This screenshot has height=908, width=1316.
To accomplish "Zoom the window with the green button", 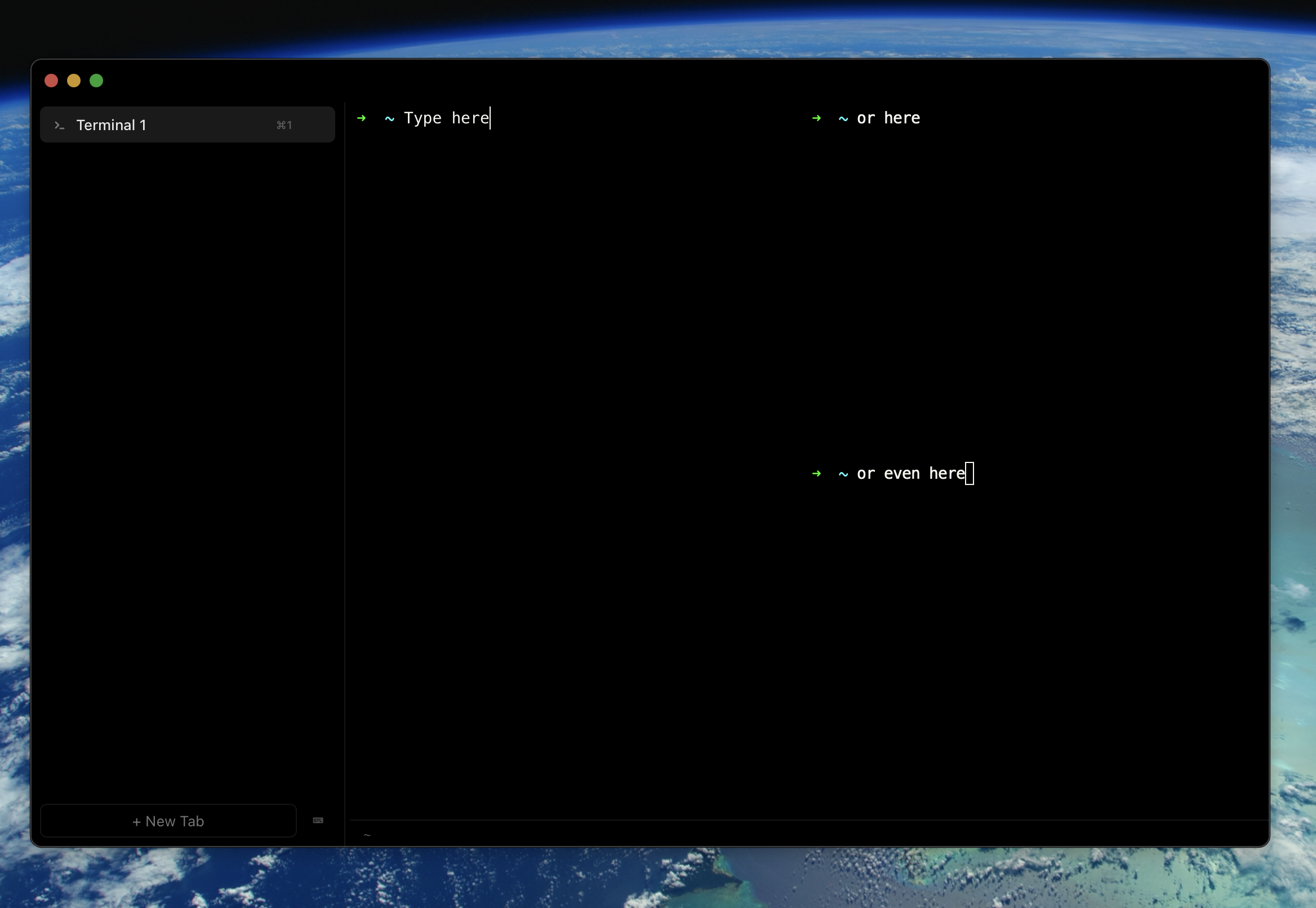I will 97,81.
